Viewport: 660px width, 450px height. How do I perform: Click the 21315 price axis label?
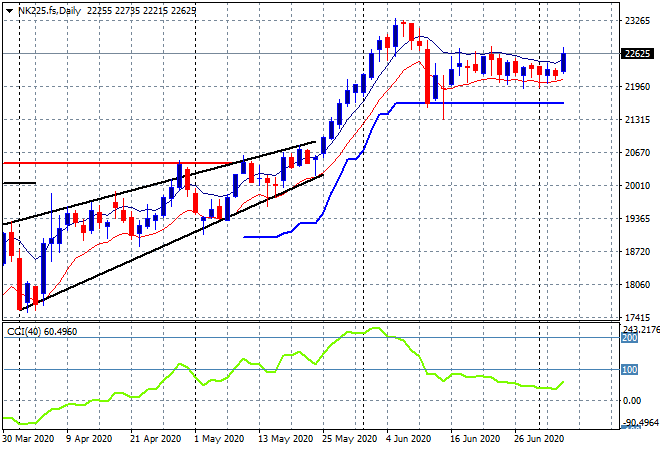click(637, 120)
